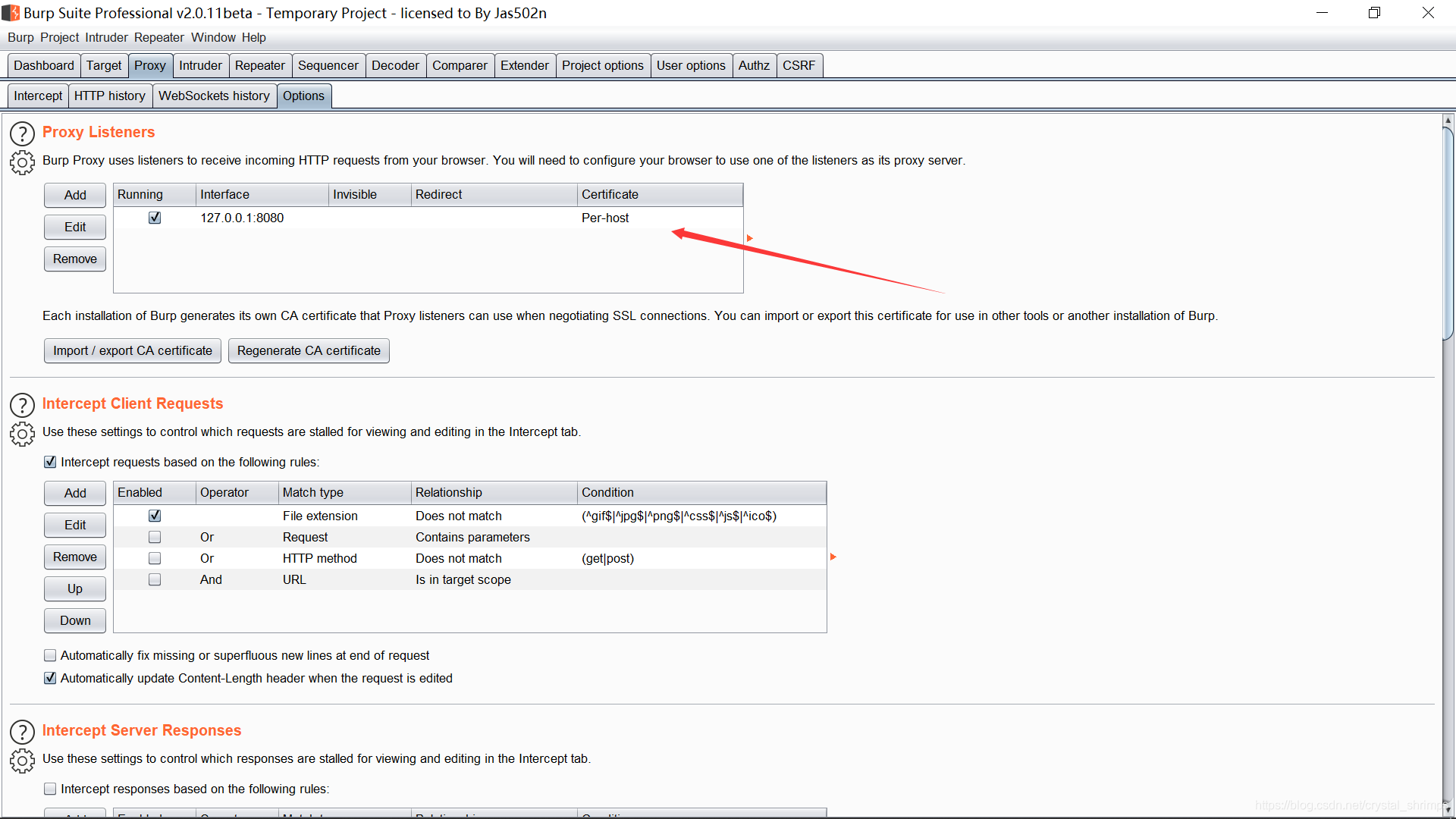Open the Repeater menu
This screenshot has width=1456, height=819.
coord(159,37)
